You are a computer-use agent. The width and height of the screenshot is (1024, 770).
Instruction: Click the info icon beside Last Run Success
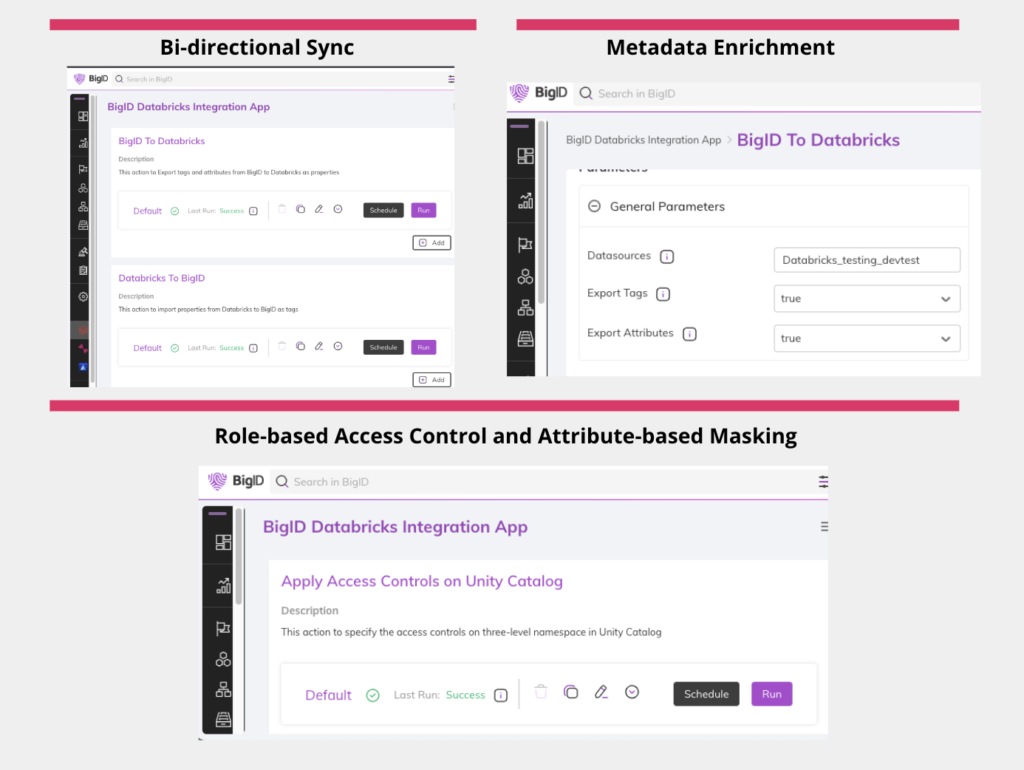tap(501, 694)
